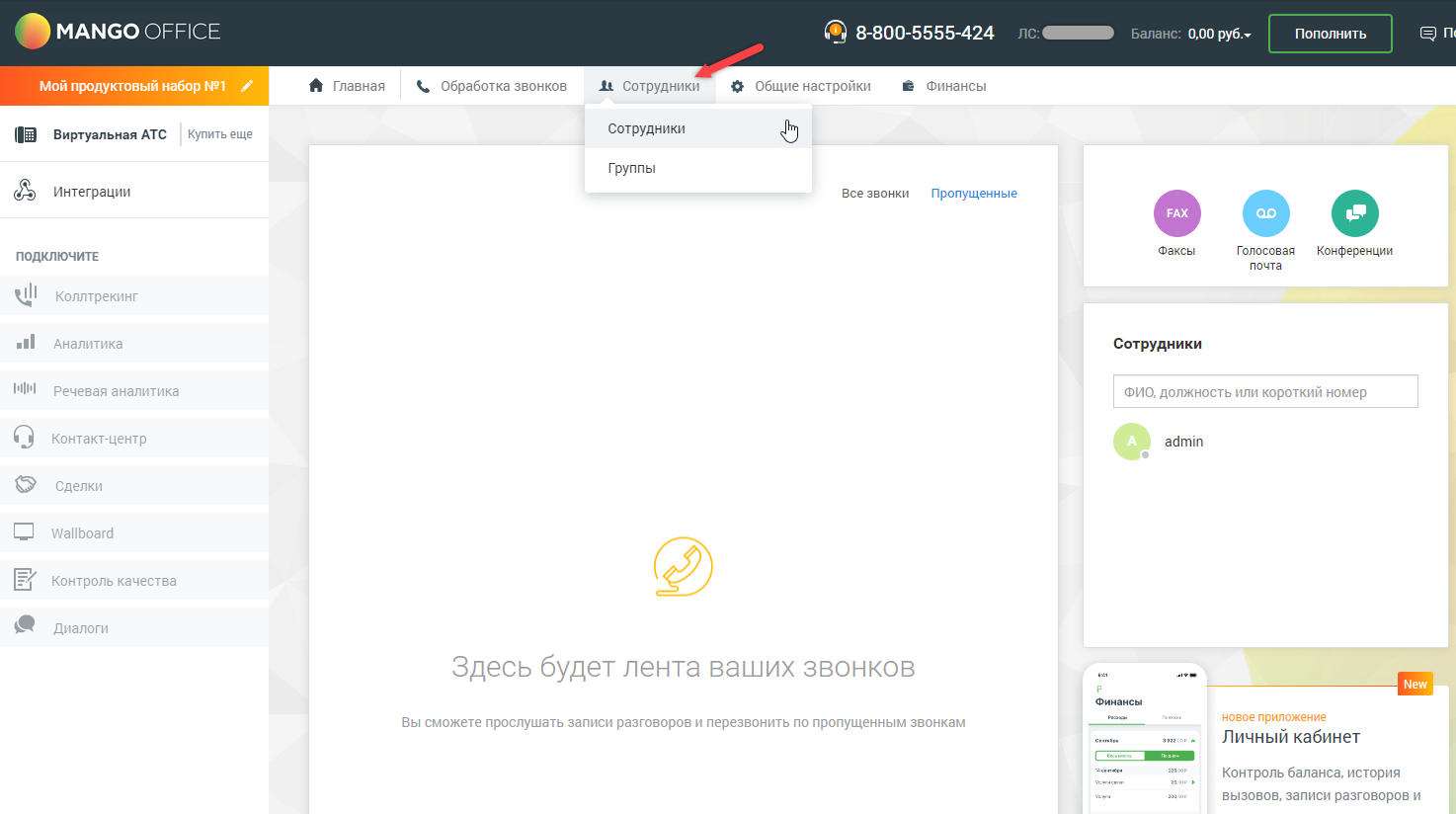Click the admin employee avatar
1456x814 pixels.
tap(1132, 442)
